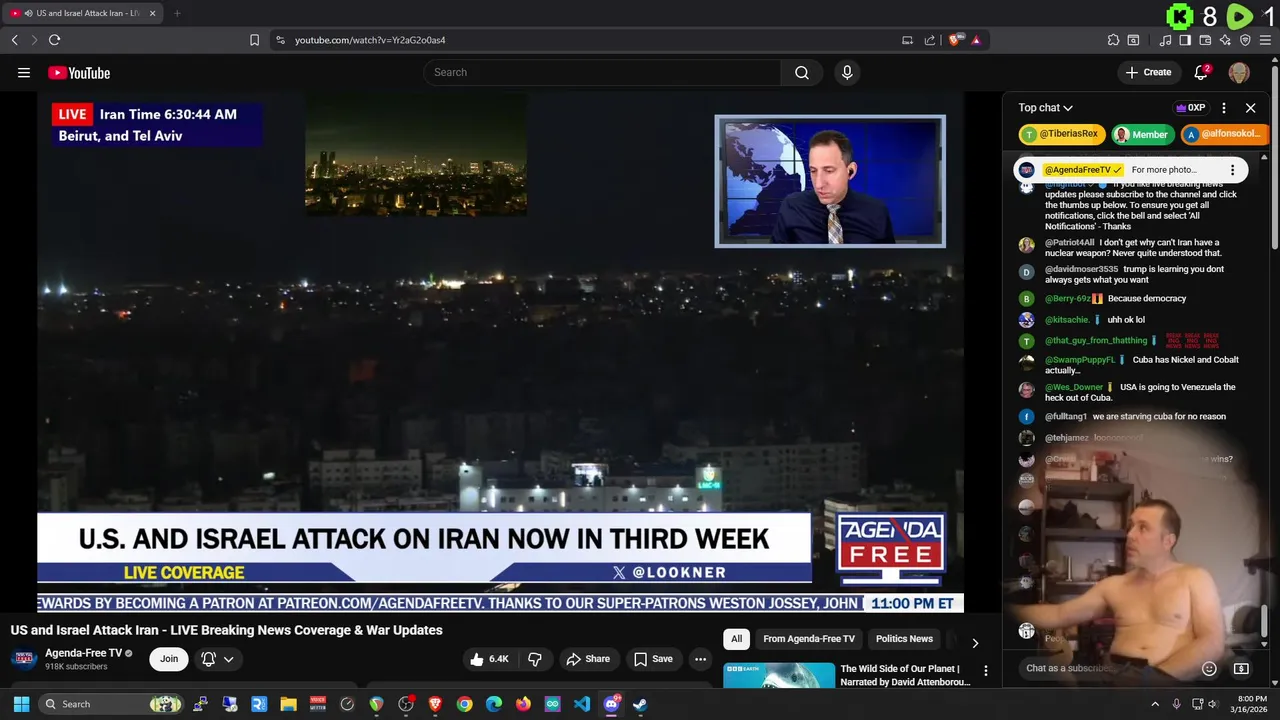
Task: Open options for the Wild Side video
Action: coord(985,671)
